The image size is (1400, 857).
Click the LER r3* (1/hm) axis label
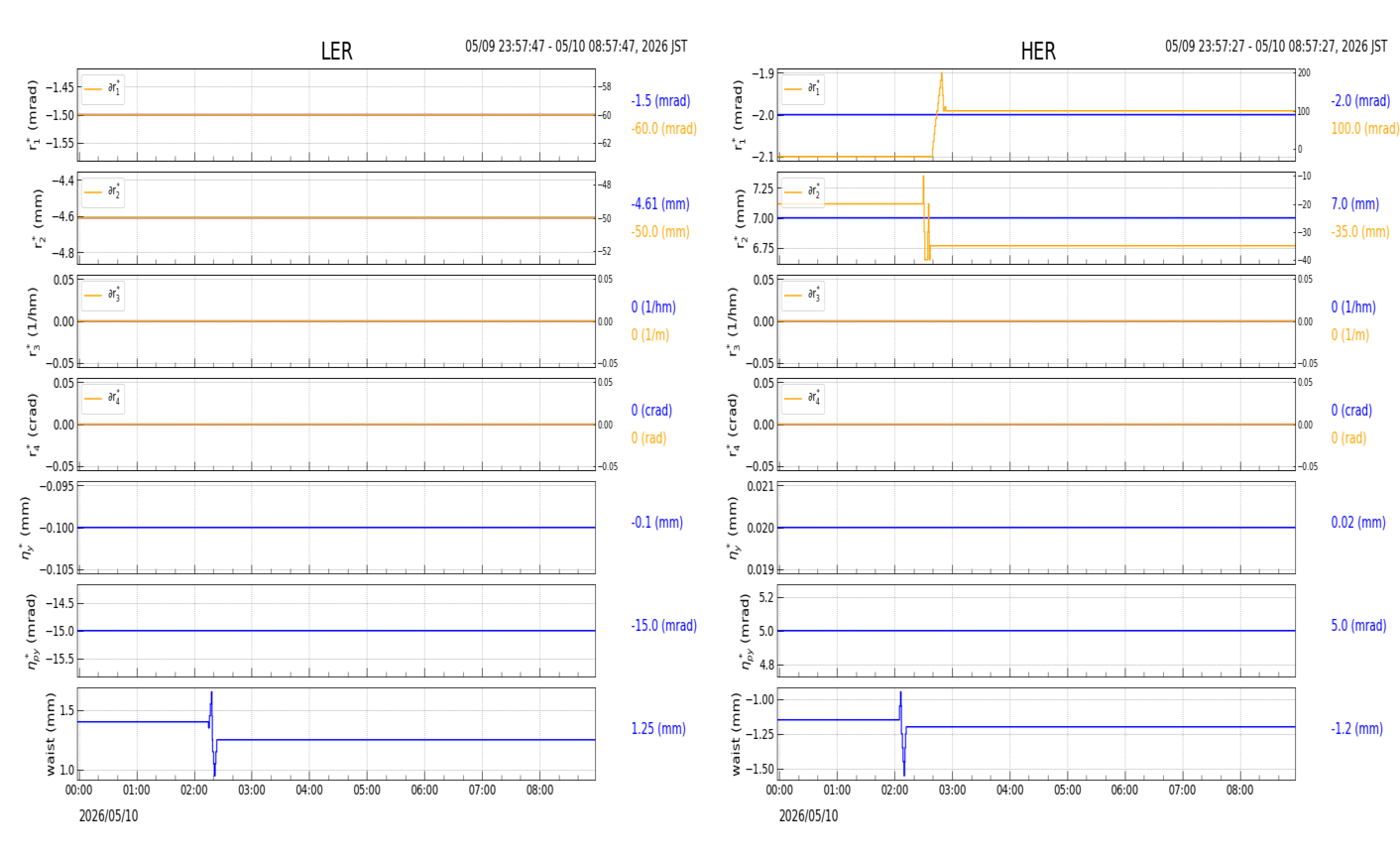(33, 321)
